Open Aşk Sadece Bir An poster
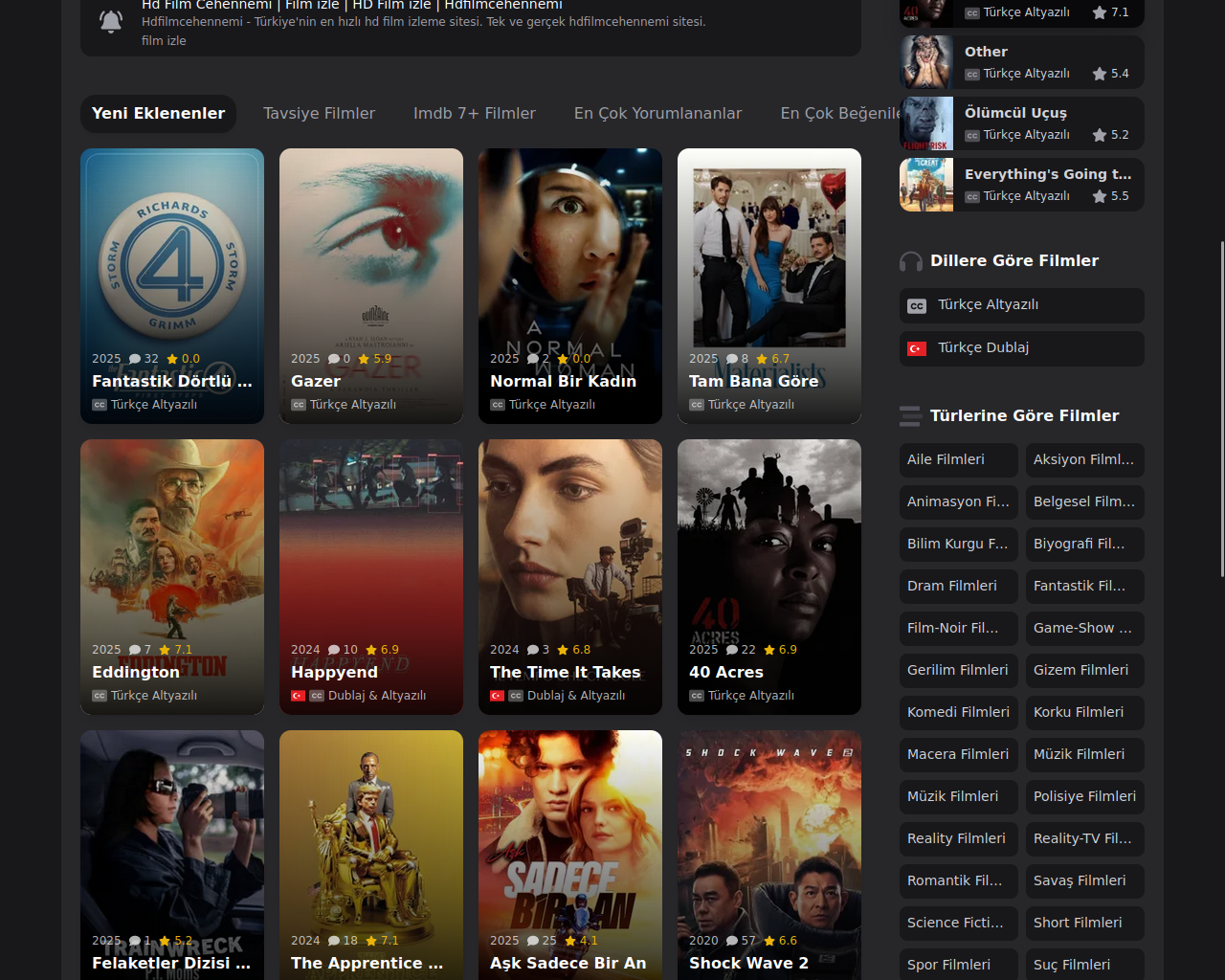 coord(570,856)
